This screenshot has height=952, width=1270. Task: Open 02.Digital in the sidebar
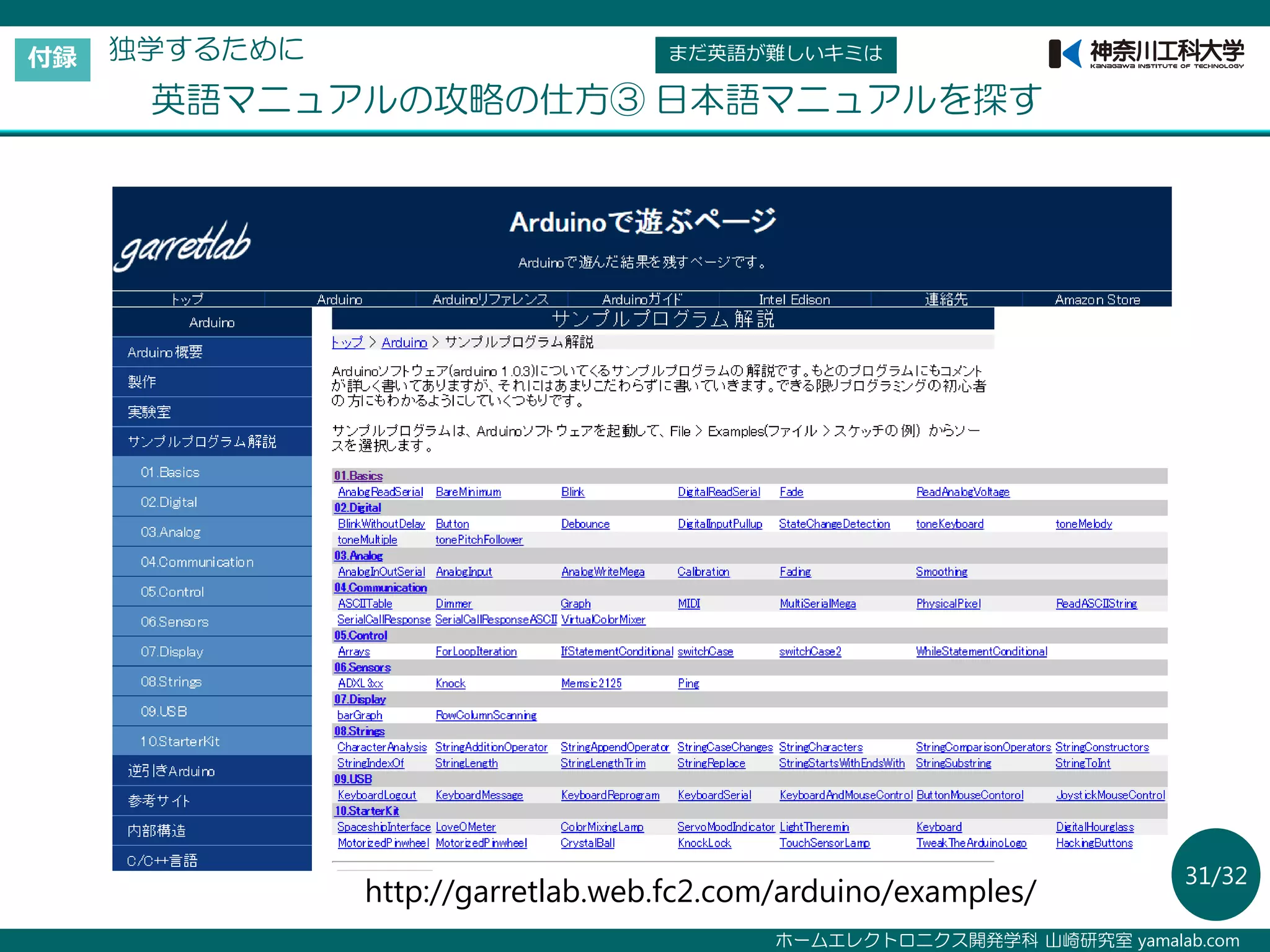click(x=212, y=502)
